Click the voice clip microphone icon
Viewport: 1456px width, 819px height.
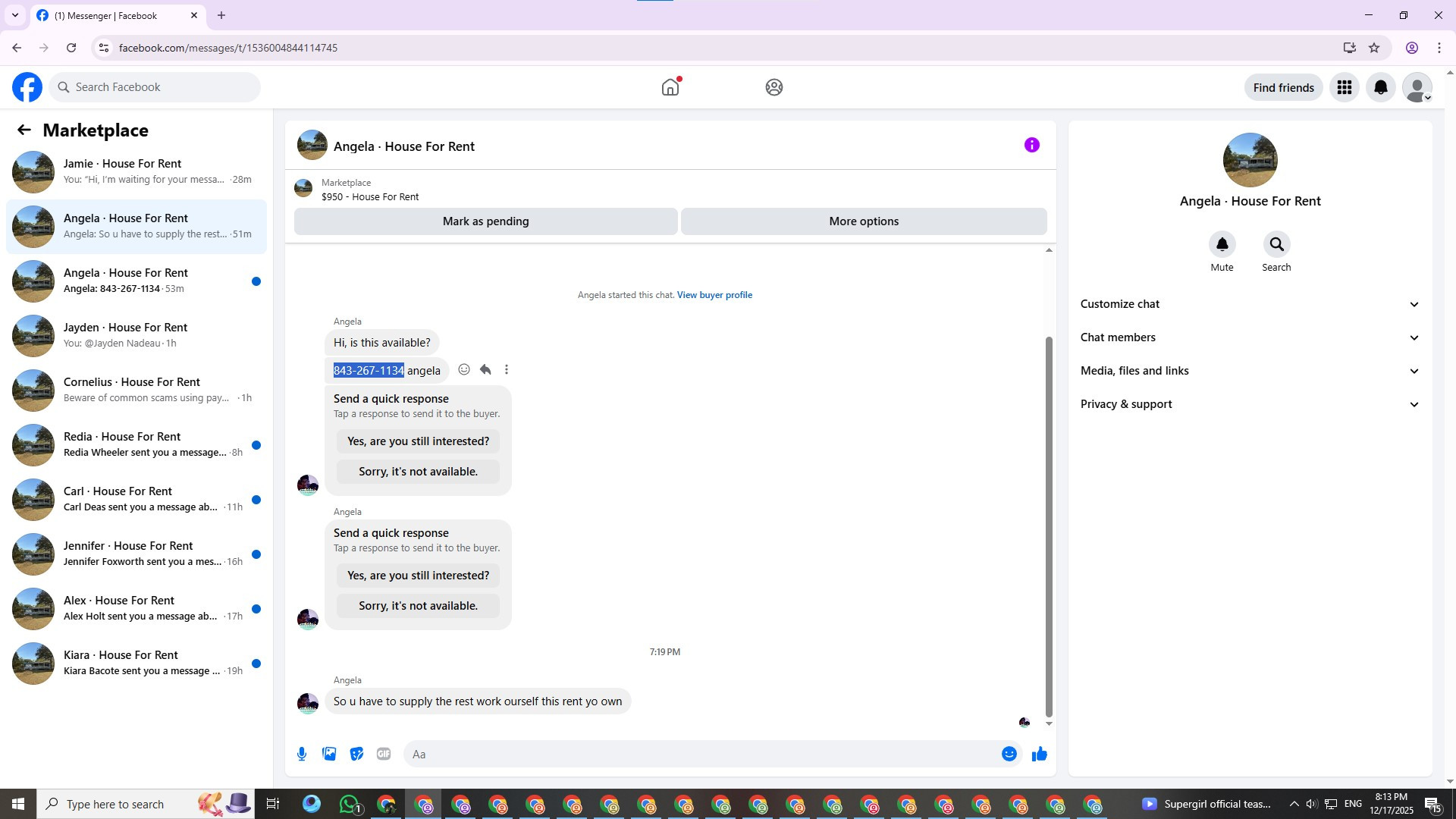click(302, 754)
